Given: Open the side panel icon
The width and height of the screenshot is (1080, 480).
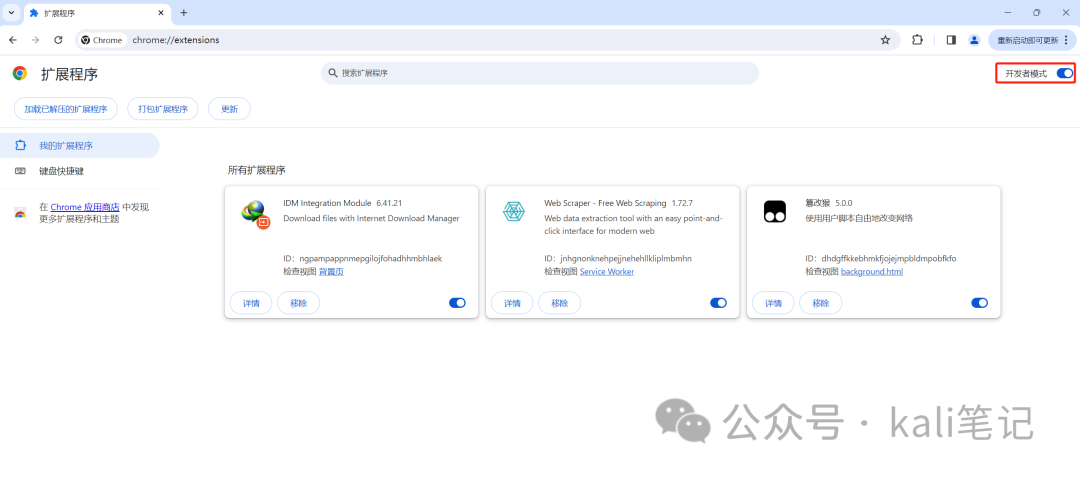Looking at the screenshot, I should (951, 40).
